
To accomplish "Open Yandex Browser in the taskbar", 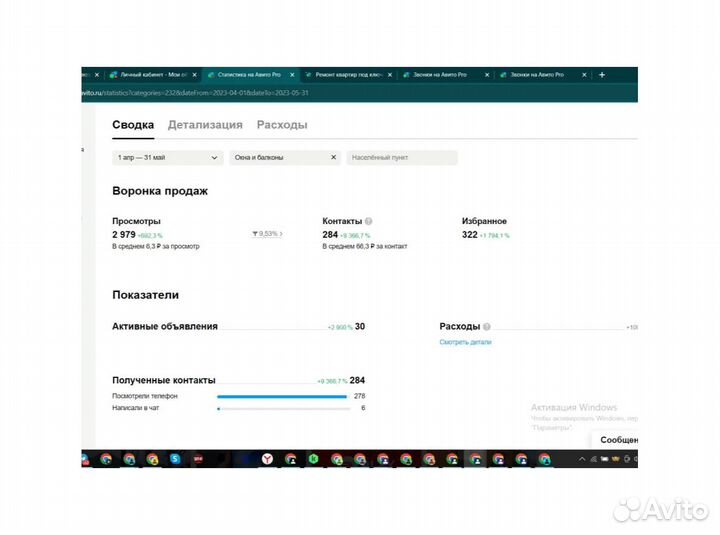I will pyautogui.click(x=267, y=459).
